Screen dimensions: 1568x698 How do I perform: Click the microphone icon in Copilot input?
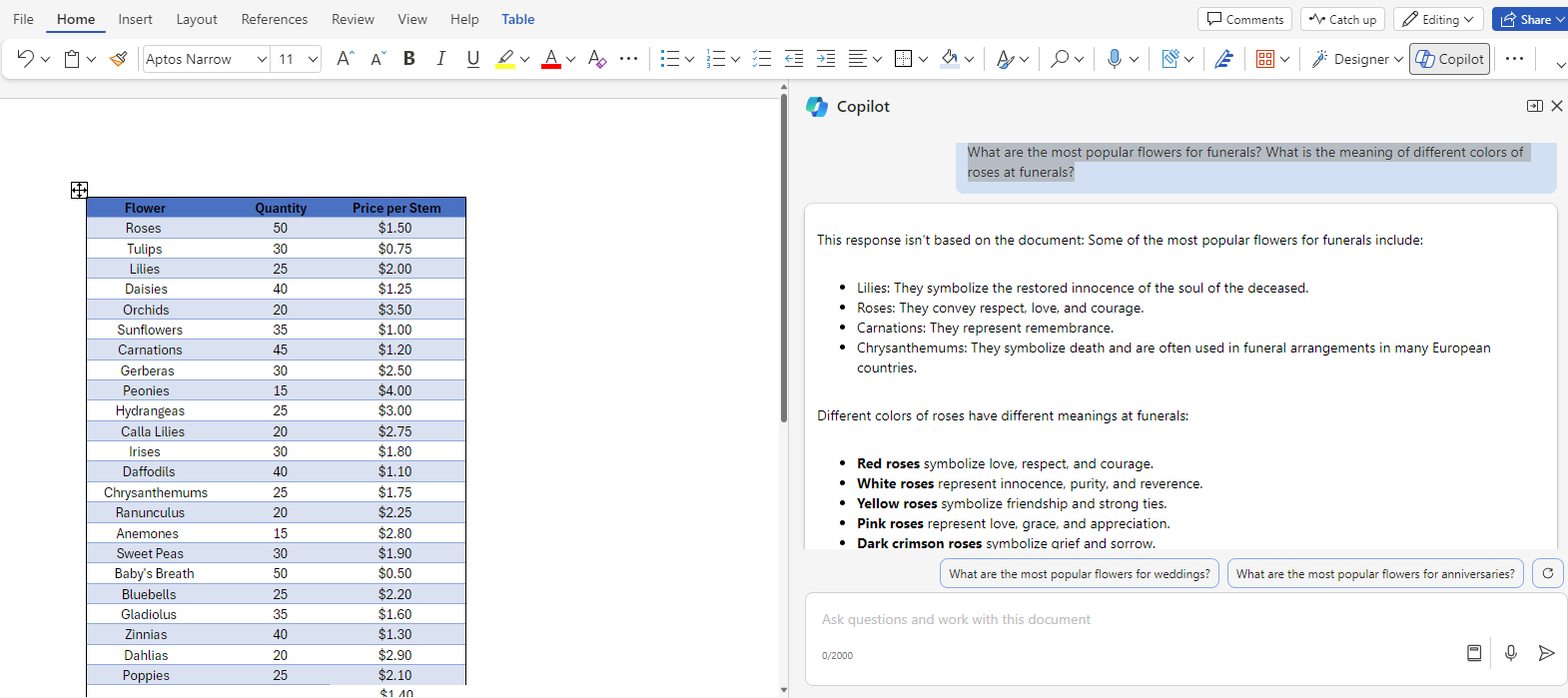click(1511, 653)
